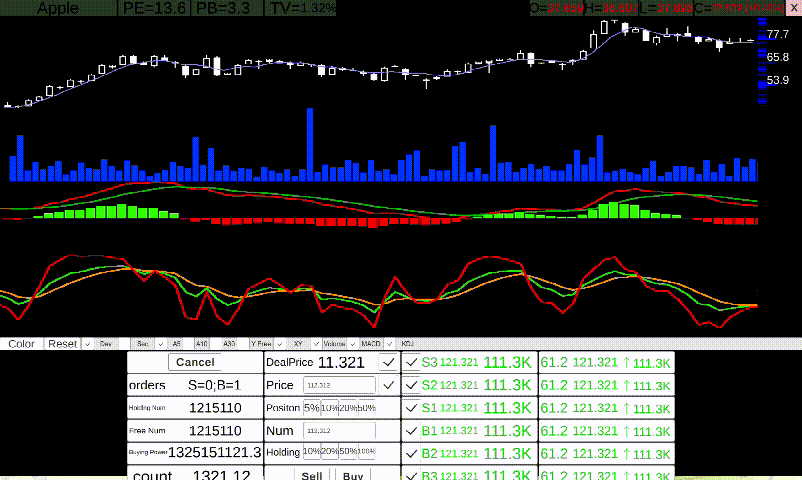
Task: Click the 65.8 price axis label
Action: [778, 57]
